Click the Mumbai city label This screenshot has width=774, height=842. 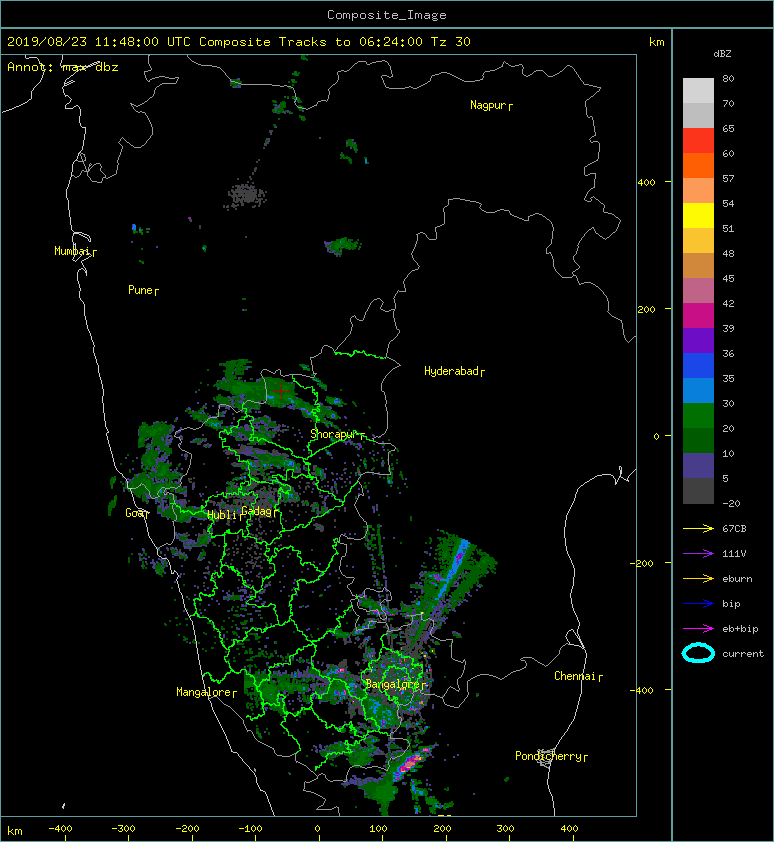tap(72, 251)
